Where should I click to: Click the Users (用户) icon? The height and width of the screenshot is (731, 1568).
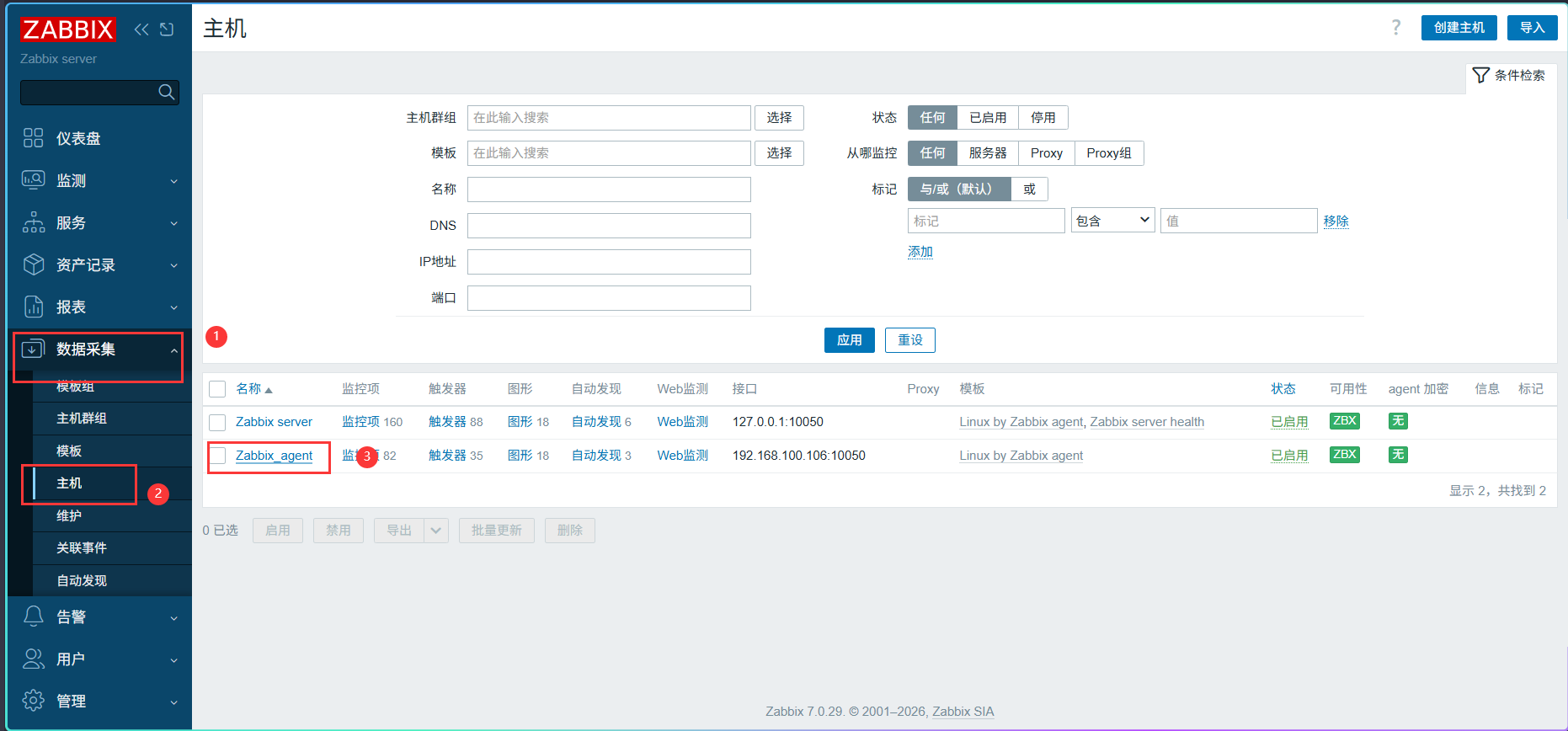pyautogui.click(x=34, y=659)
